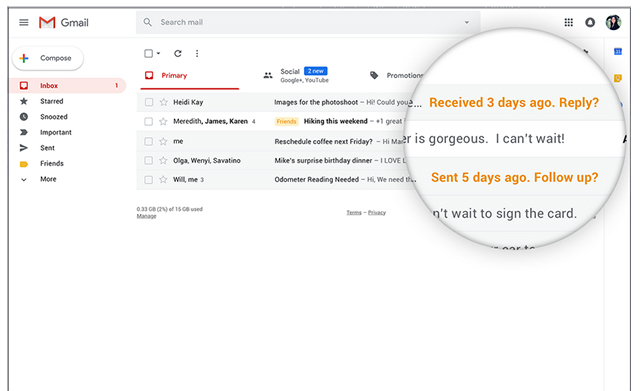The height and width of the screenshot is (391, 640).
Task: Open the Google apps grid
Action: click(569, 22)
